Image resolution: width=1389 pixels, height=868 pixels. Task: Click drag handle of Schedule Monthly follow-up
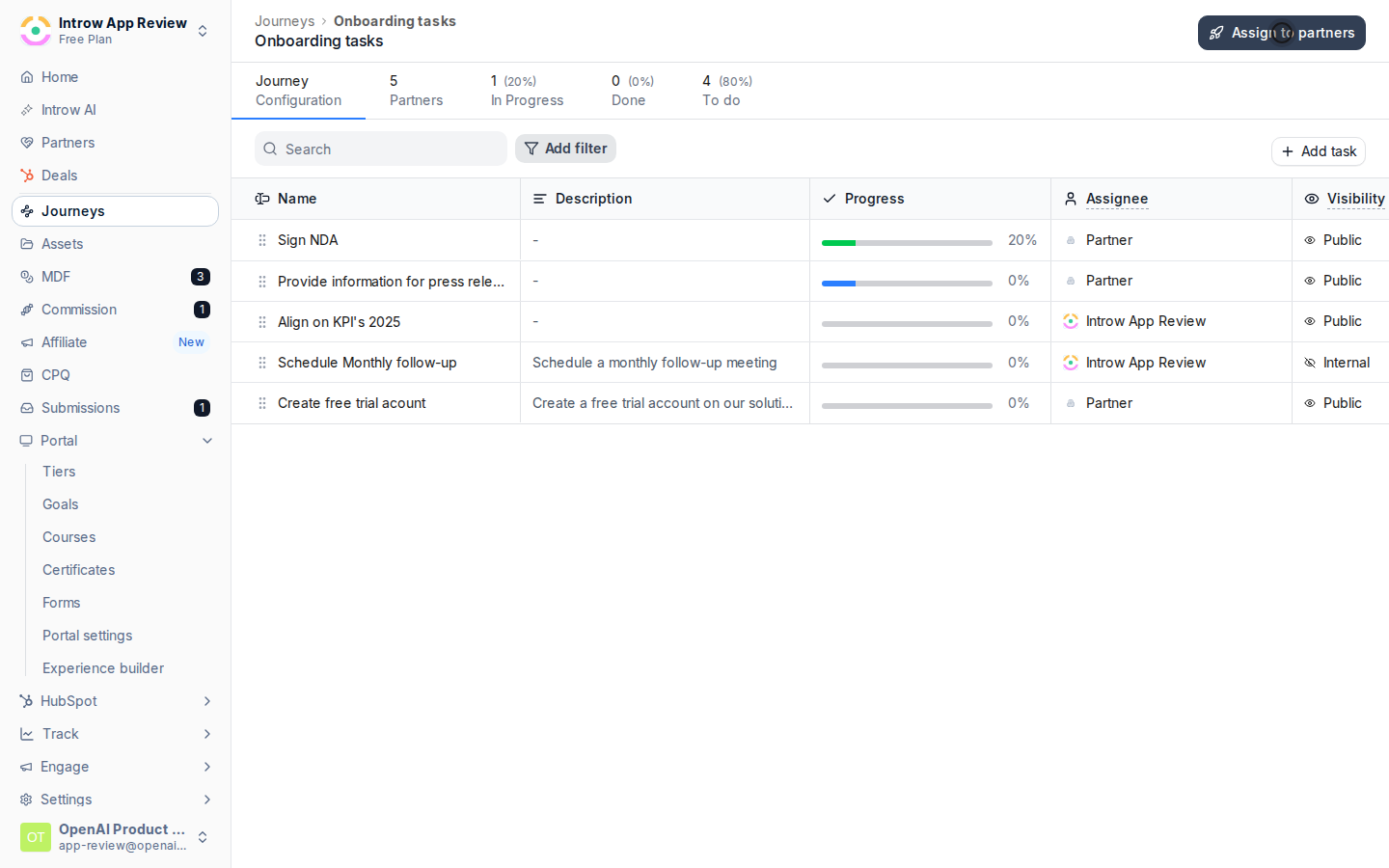[x=262, y=363]
